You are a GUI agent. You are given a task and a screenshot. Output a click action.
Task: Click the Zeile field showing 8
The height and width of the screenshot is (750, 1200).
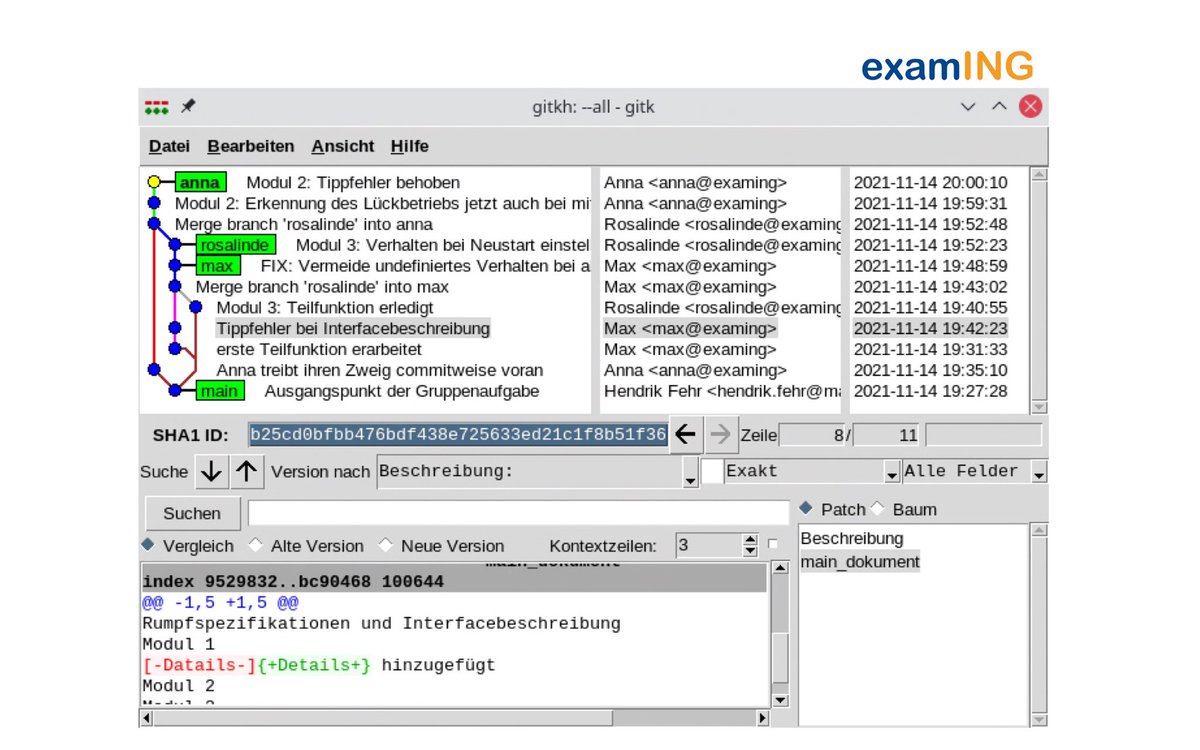tap(812, 435)
